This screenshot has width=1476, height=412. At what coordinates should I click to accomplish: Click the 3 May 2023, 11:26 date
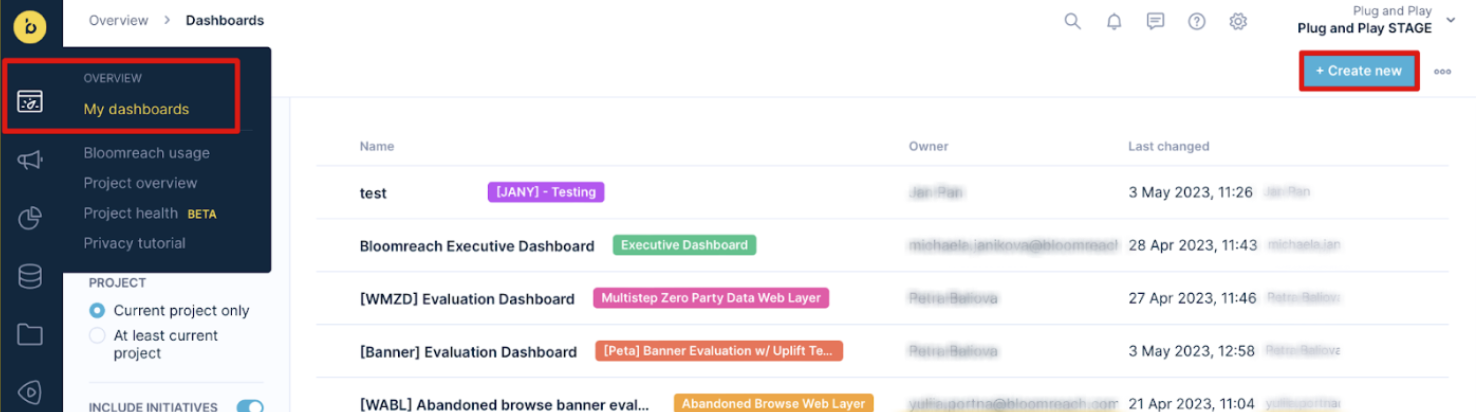1190,192
